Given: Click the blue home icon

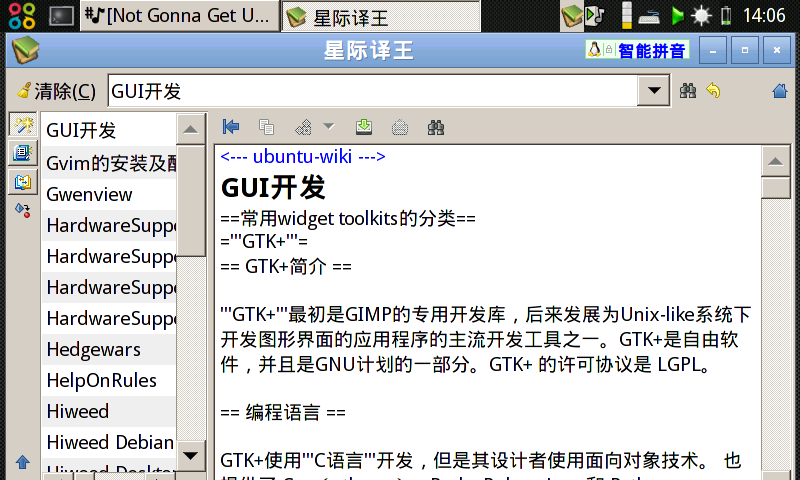Looking at the screenshot, I should [780, 91].
